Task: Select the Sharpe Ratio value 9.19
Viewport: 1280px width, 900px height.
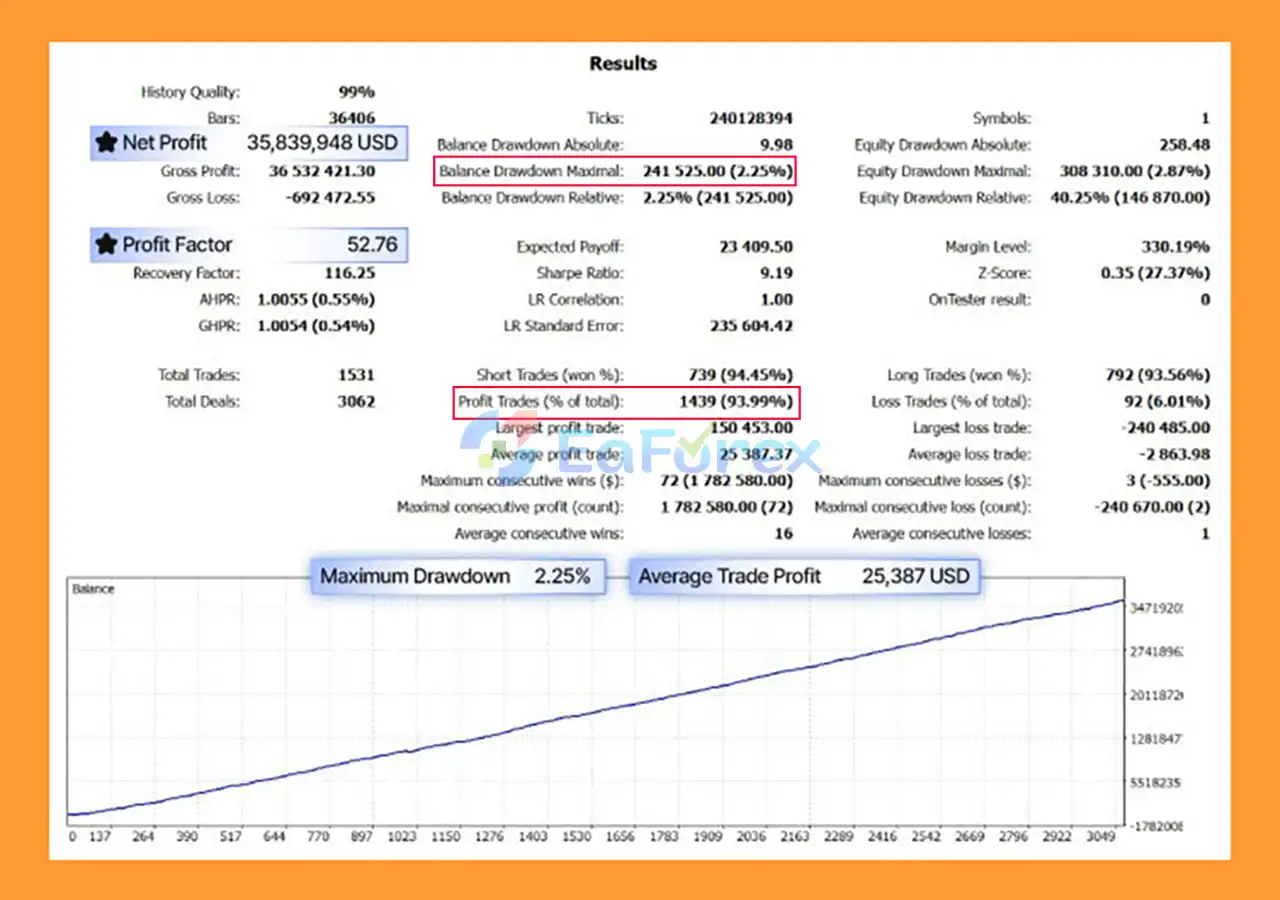Action: 776,273
